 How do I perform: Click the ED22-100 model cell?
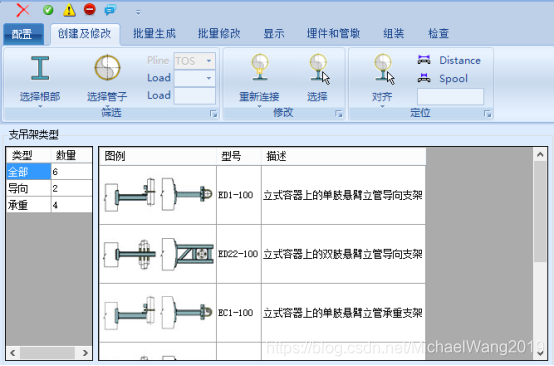(x=238, y=254)
